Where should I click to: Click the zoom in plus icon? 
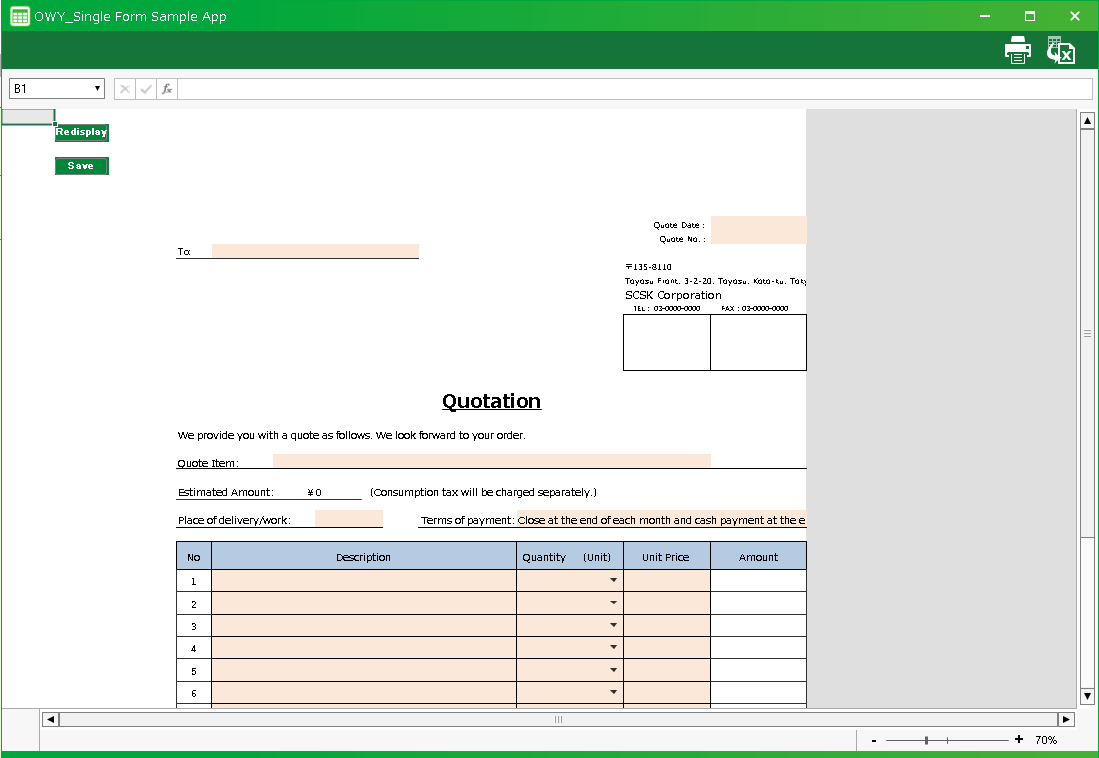tap(1018, 740)
